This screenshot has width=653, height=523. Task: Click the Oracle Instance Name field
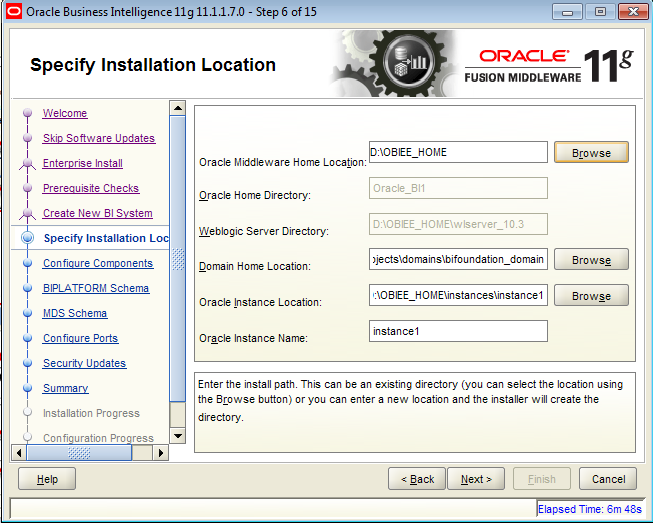click(458, 331)
